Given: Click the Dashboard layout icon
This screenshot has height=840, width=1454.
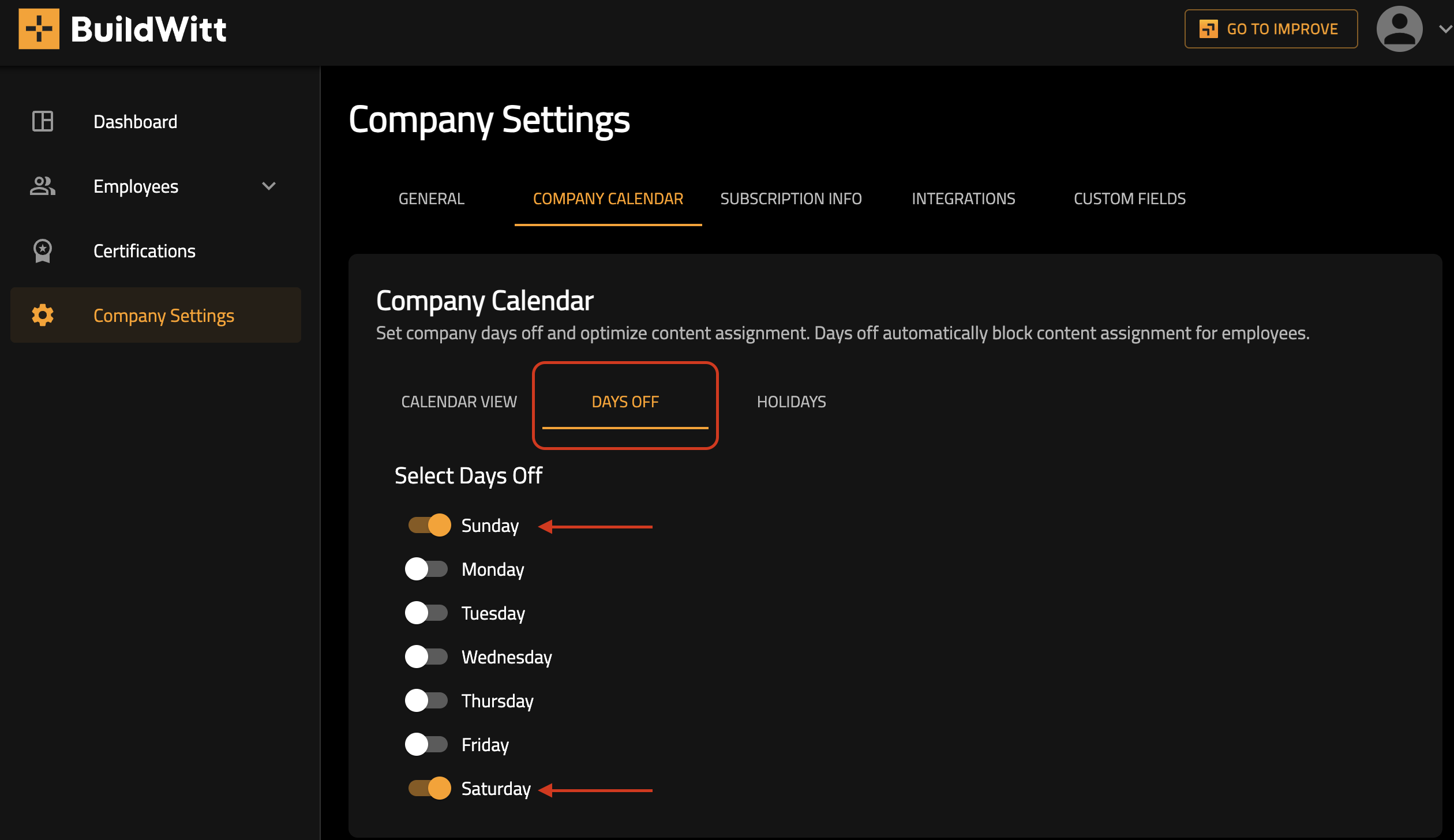Looking at the screenshot, I should click(x=43, y=121).
